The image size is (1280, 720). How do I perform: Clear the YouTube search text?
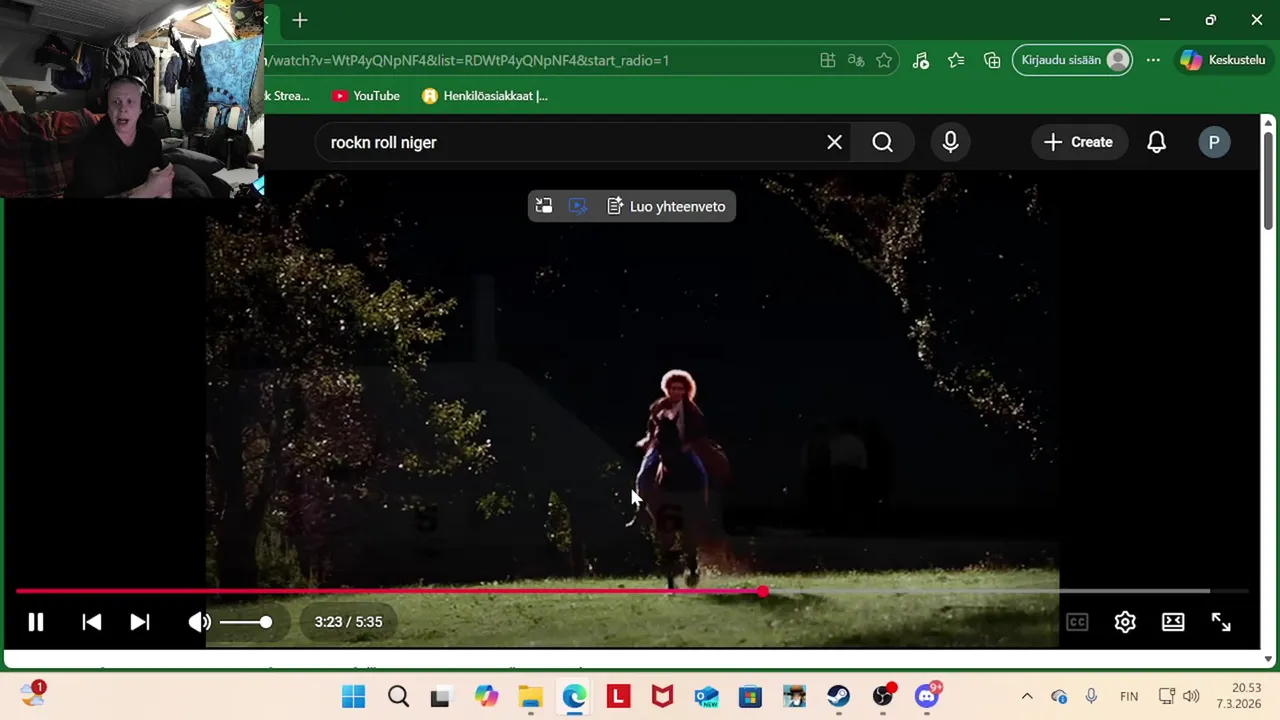pos(834,142)
